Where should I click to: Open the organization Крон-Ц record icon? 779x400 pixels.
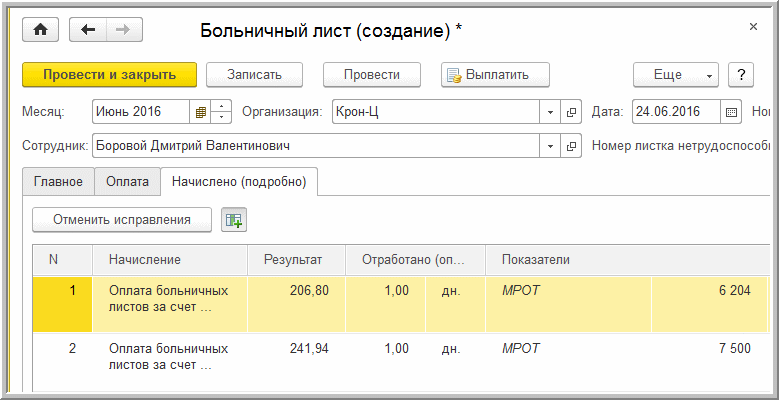571,112
